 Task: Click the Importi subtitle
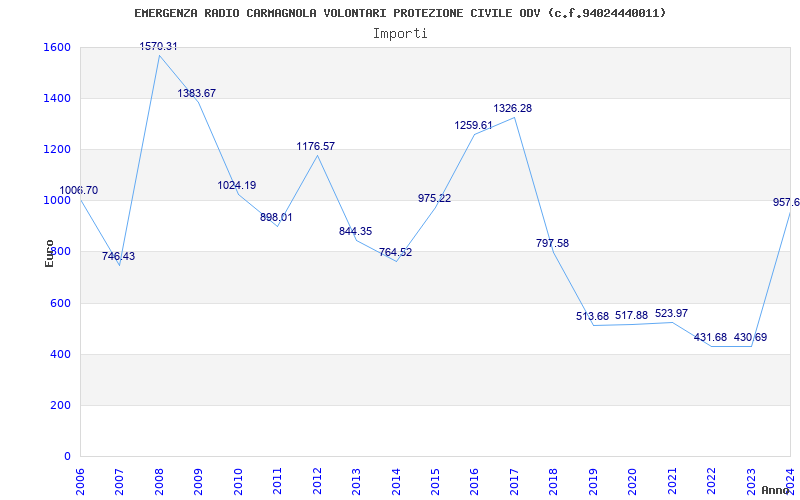pos(400,34)
